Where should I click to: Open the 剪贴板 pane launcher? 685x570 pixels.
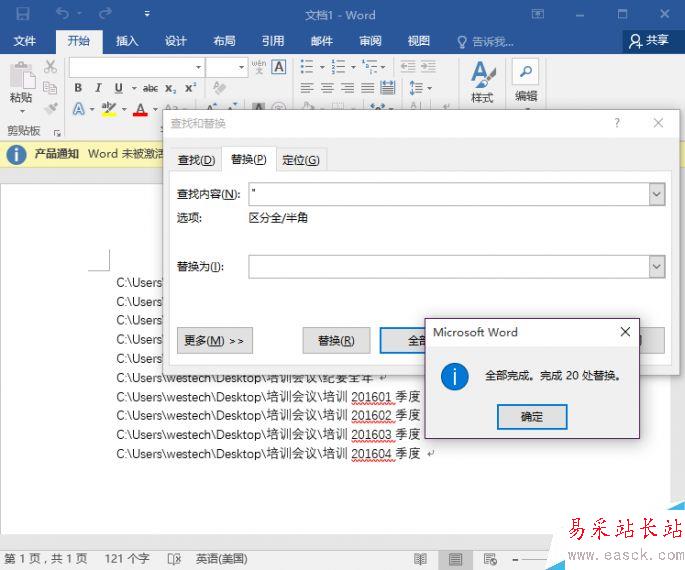pos(57,132)
